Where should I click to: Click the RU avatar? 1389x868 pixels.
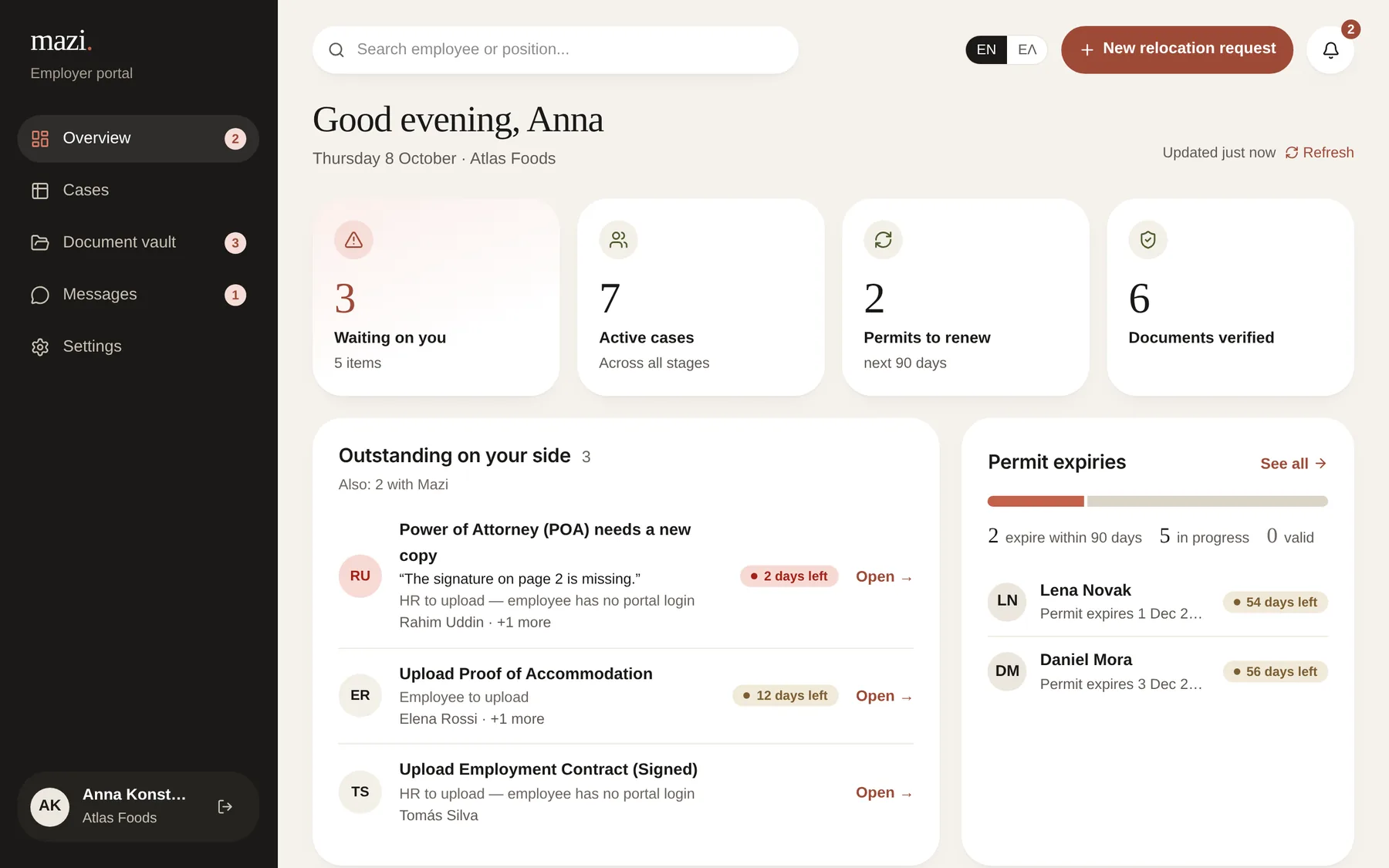click(x=360, y=576)
